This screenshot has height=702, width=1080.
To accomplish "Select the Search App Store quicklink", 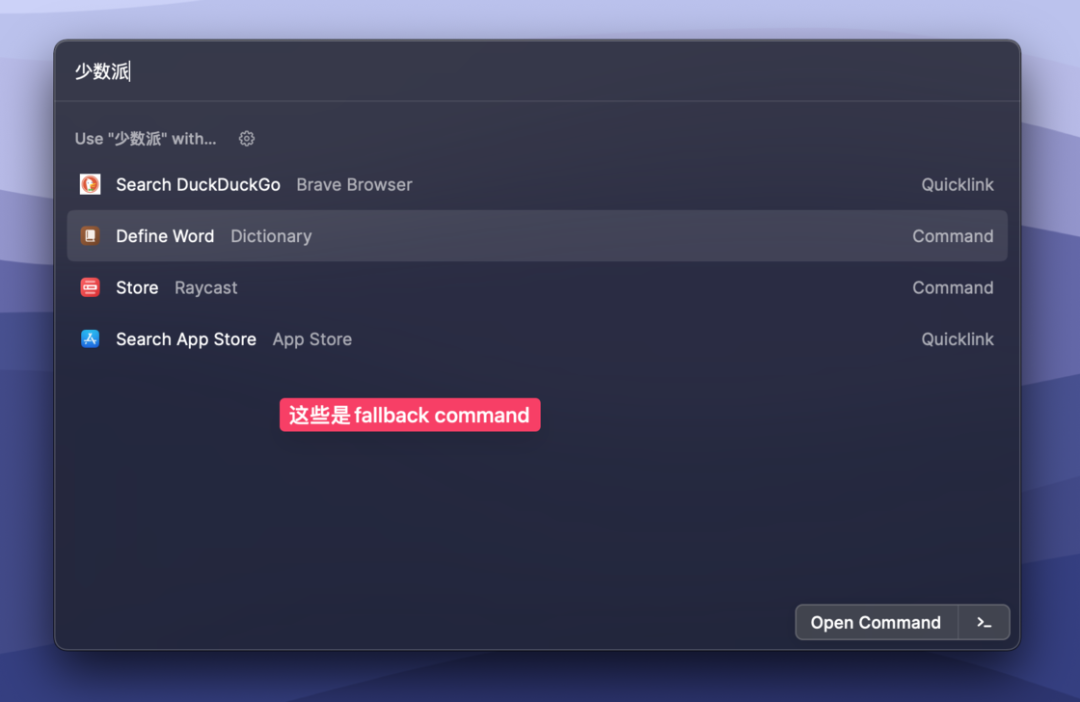I will pos(537,339).
